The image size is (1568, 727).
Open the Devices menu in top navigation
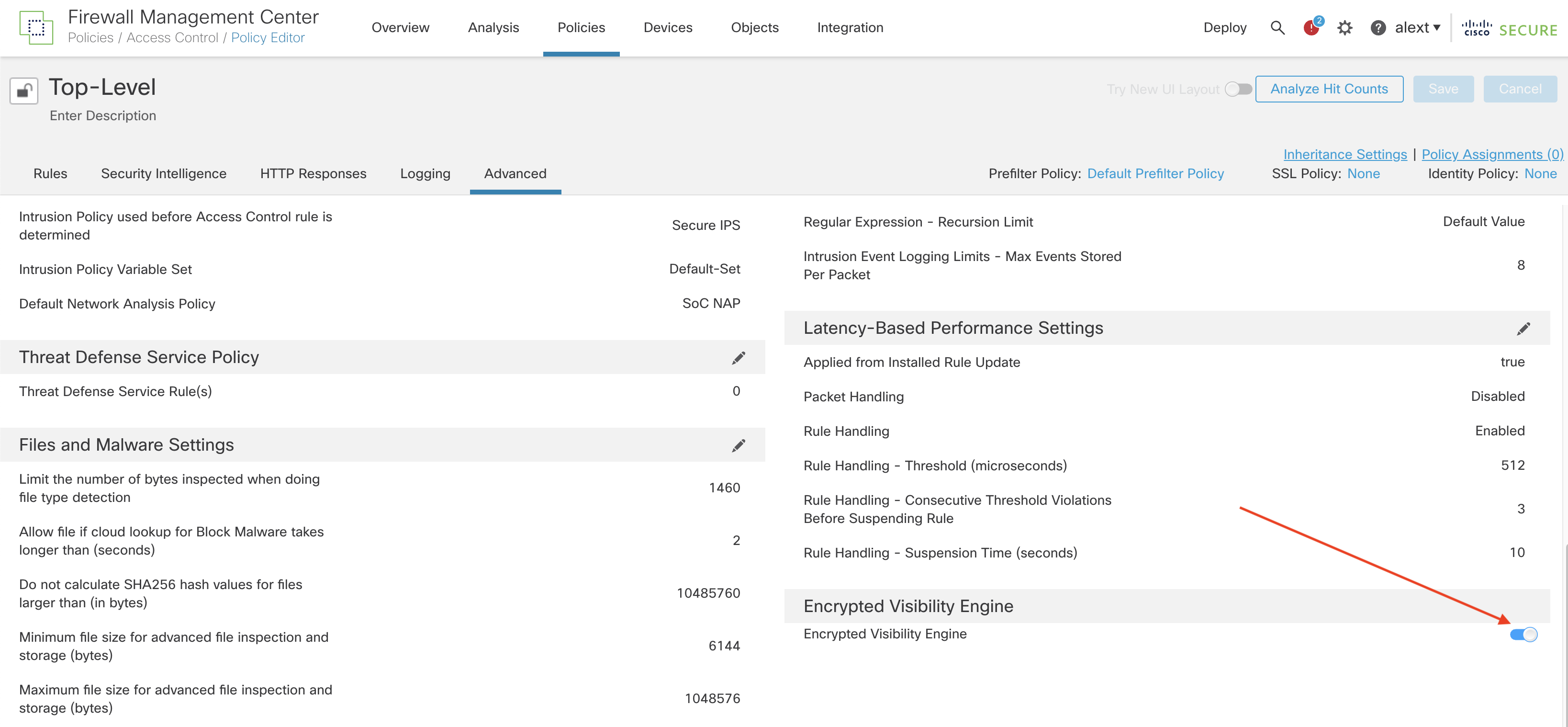tap(667, 28)
